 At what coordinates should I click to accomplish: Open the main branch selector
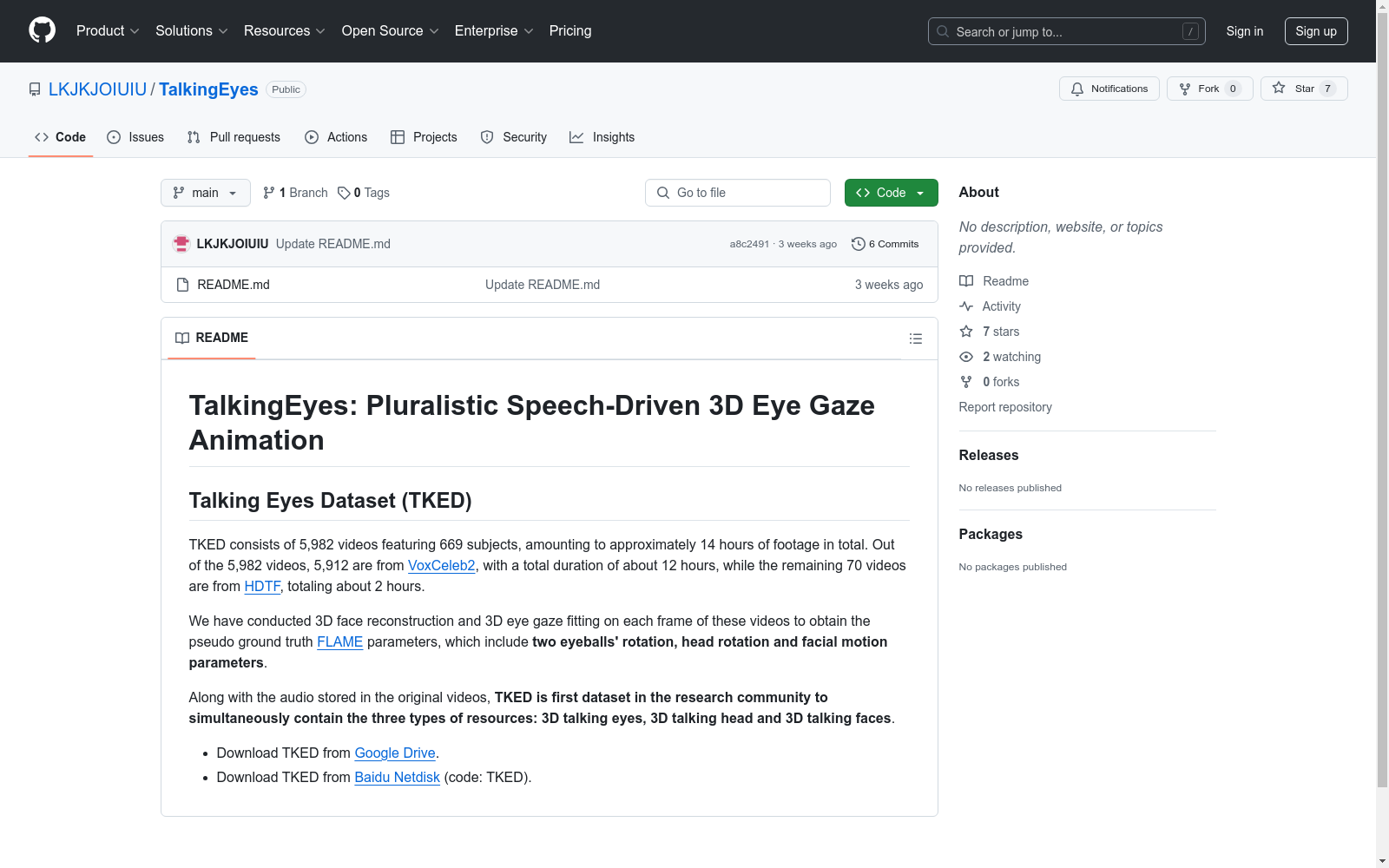(206, 193)
